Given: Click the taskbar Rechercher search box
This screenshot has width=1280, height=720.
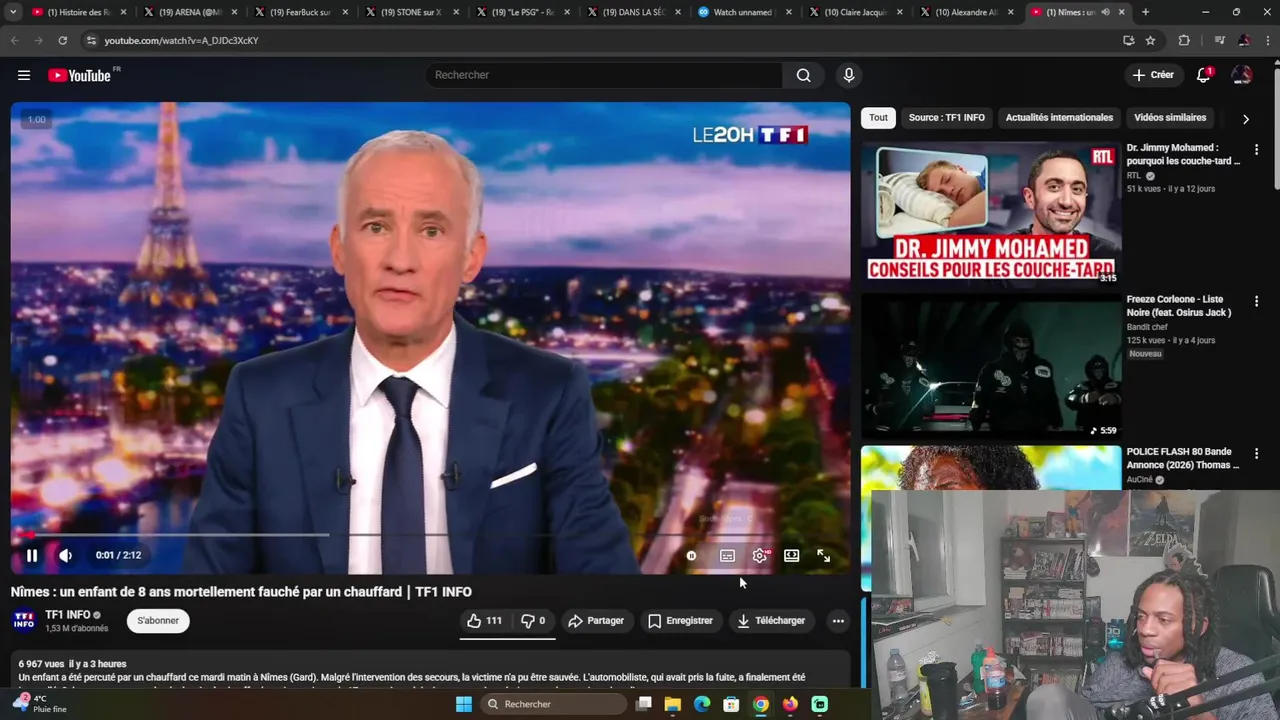Looking at the screenshot, I should point(554,704).
